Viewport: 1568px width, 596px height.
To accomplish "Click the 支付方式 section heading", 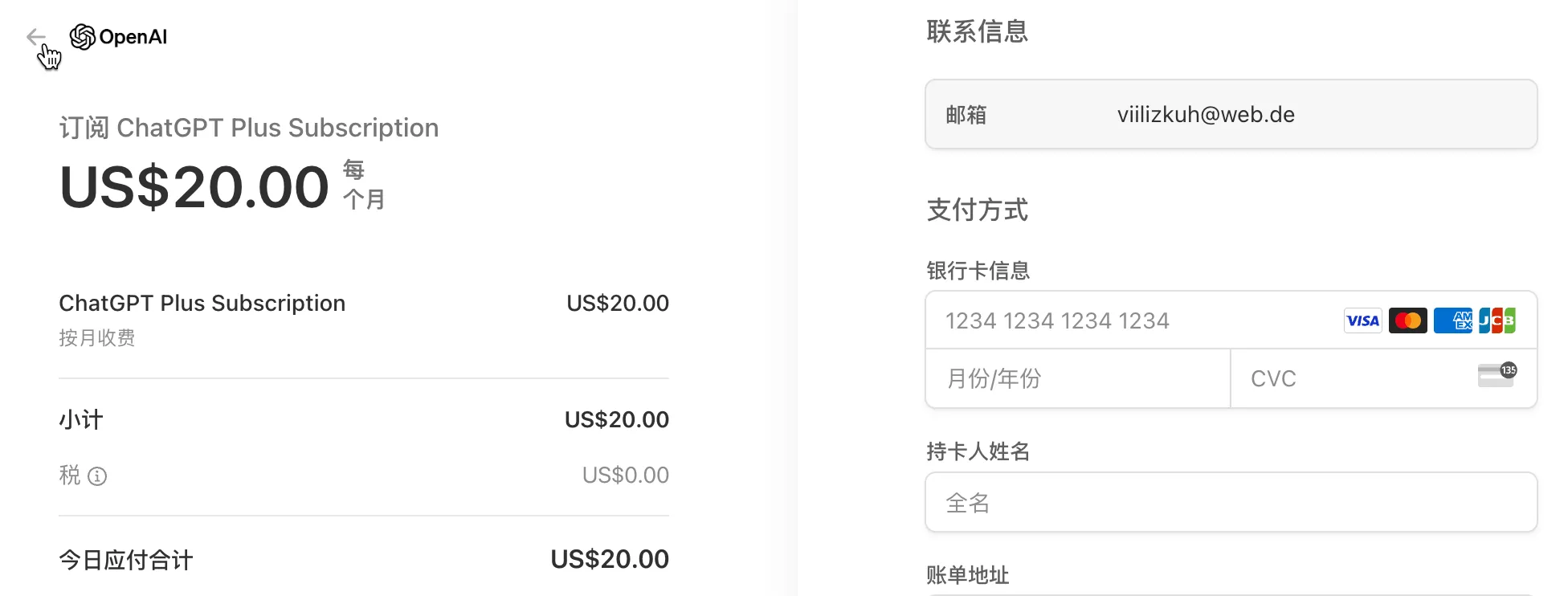I will (977, 210).
